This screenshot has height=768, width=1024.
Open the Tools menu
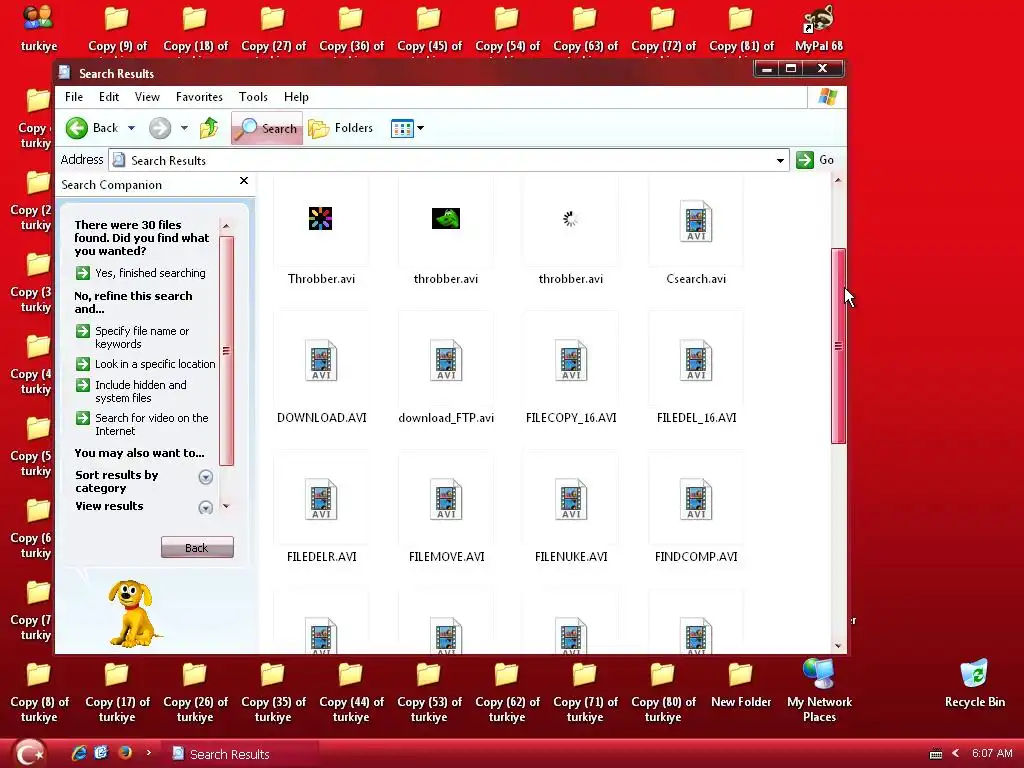coord(253,97)
